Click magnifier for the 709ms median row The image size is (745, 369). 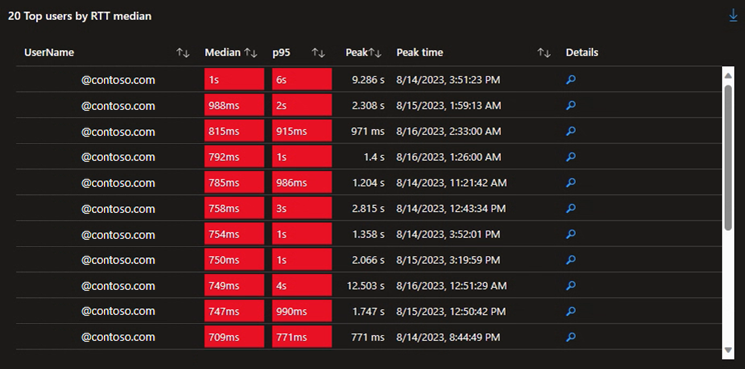pos(571,337)
